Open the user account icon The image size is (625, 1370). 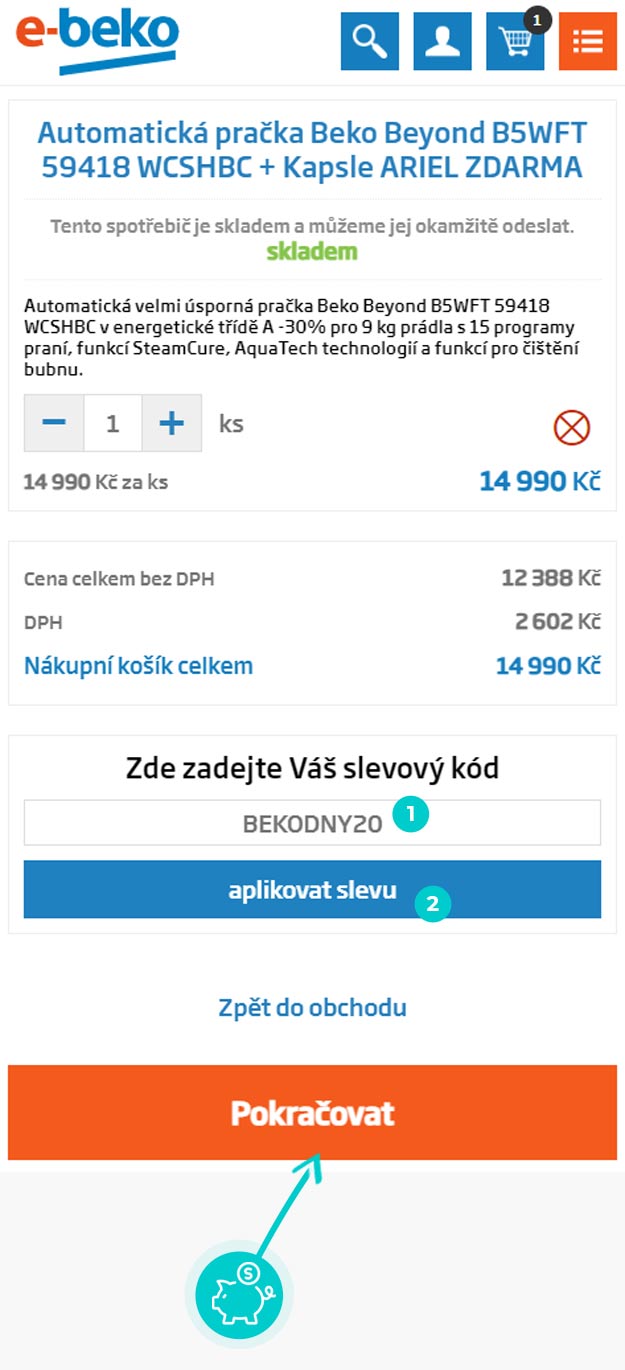tap(442, 42)
